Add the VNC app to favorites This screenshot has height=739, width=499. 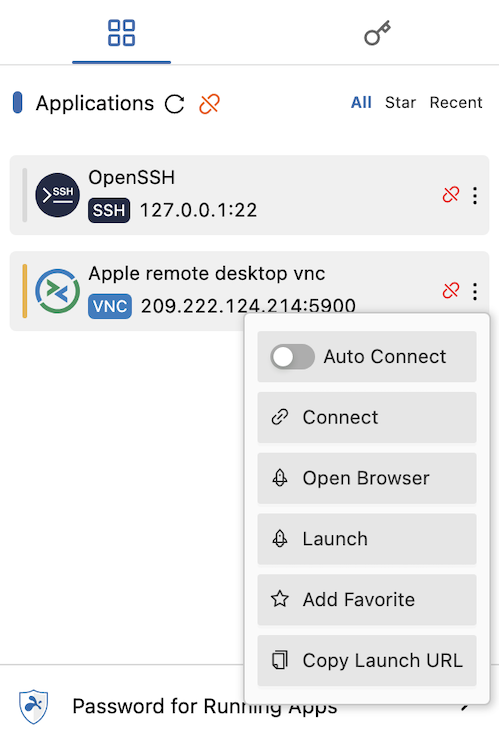367,600
